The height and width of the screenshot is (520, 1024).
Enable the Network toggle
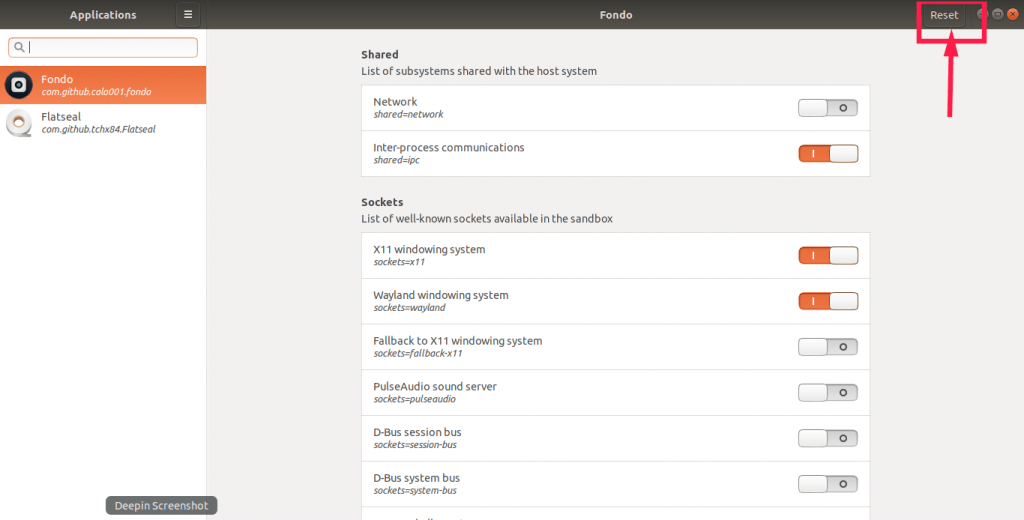click(x=827, y=108)
